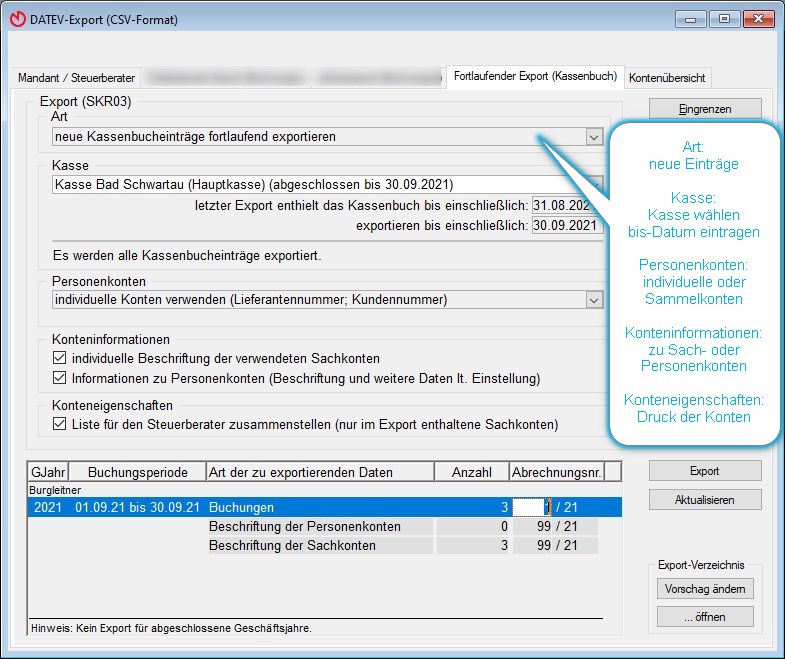The image size is (785, 659).
Task: Open the Mandant / Steuerberater tab
Action: click(76, 78)
